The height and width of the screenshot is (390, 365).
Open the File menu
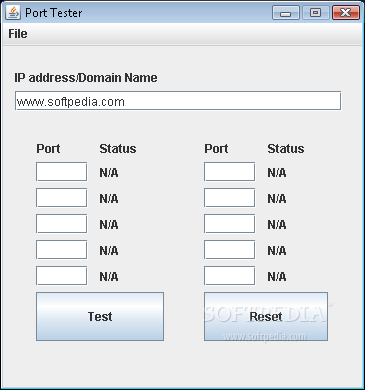point(18,34)
